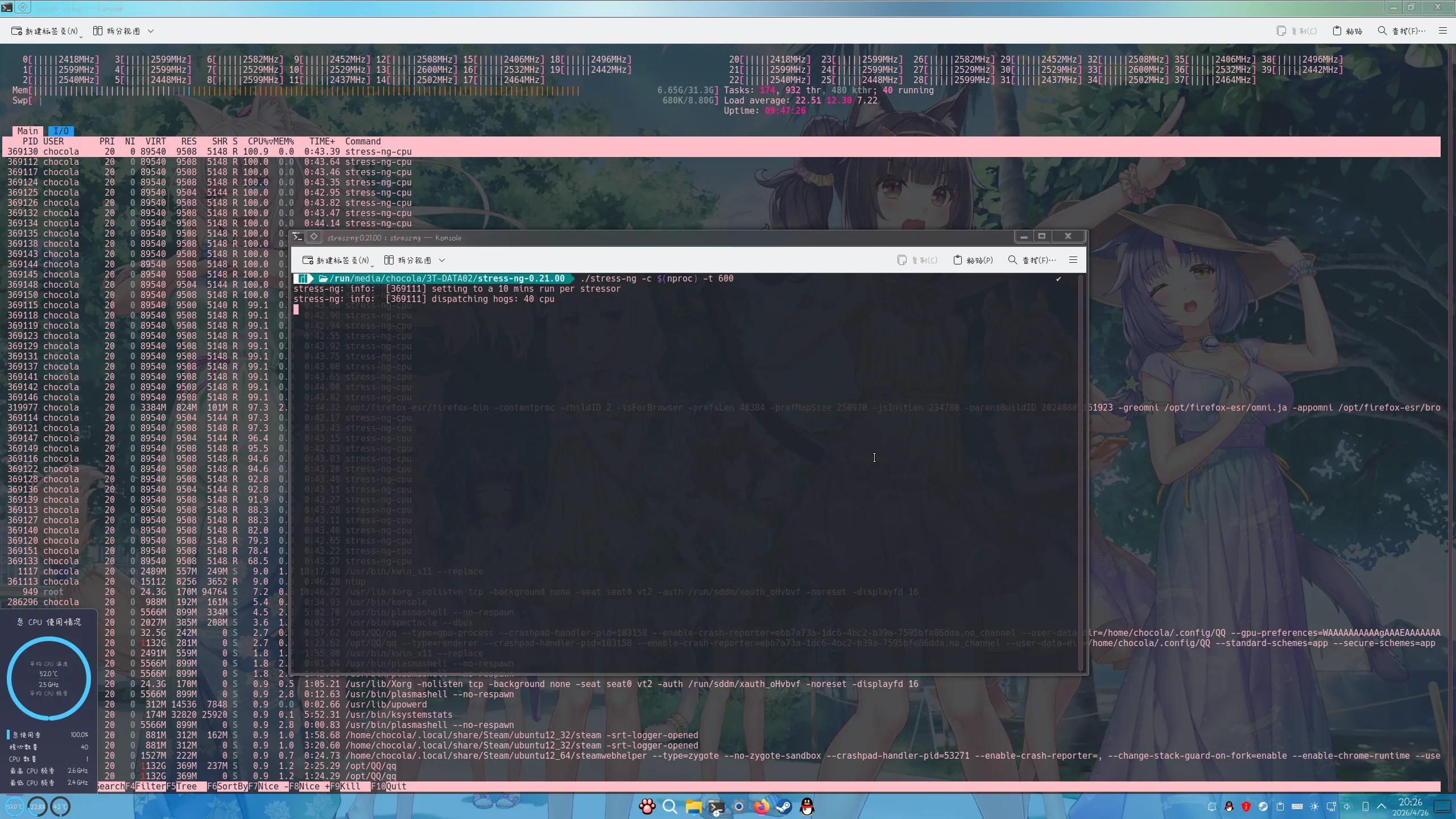Open the audio volume tray icon
Screen dimensions: 1456x819
1347,806
